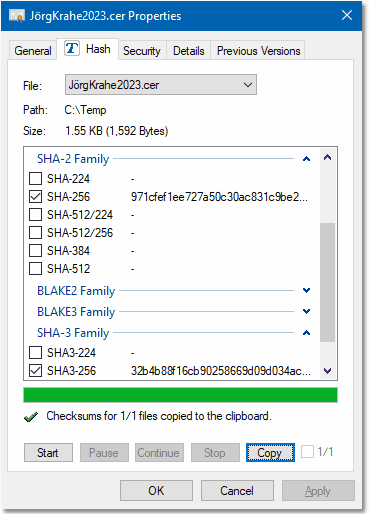Open the Security tab
Image resolution: width=369 pixels, height=516 pixels.
pyautogui.click(x=142, y=51)
